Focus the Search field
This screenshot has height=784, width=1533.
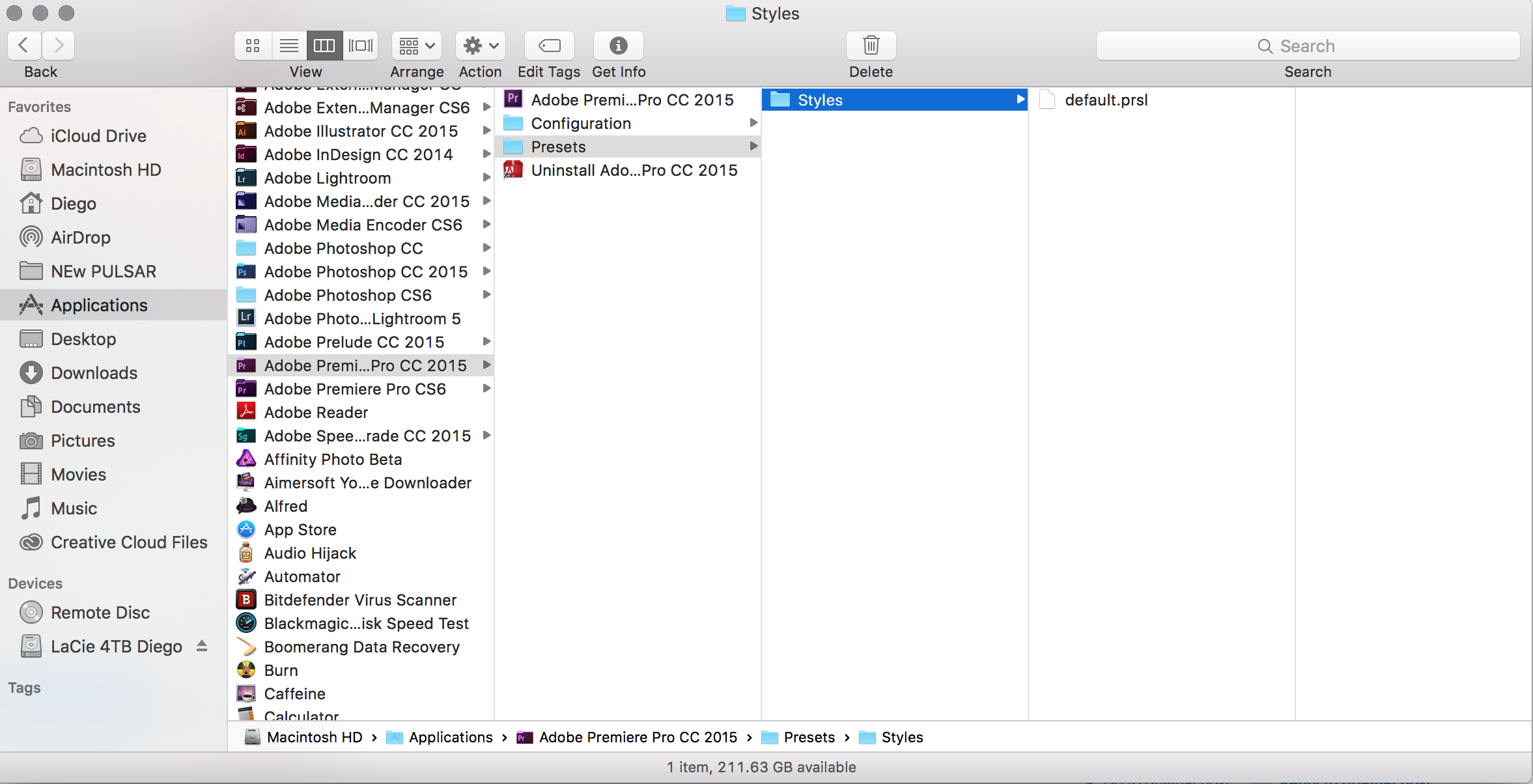click(1308, 46)
